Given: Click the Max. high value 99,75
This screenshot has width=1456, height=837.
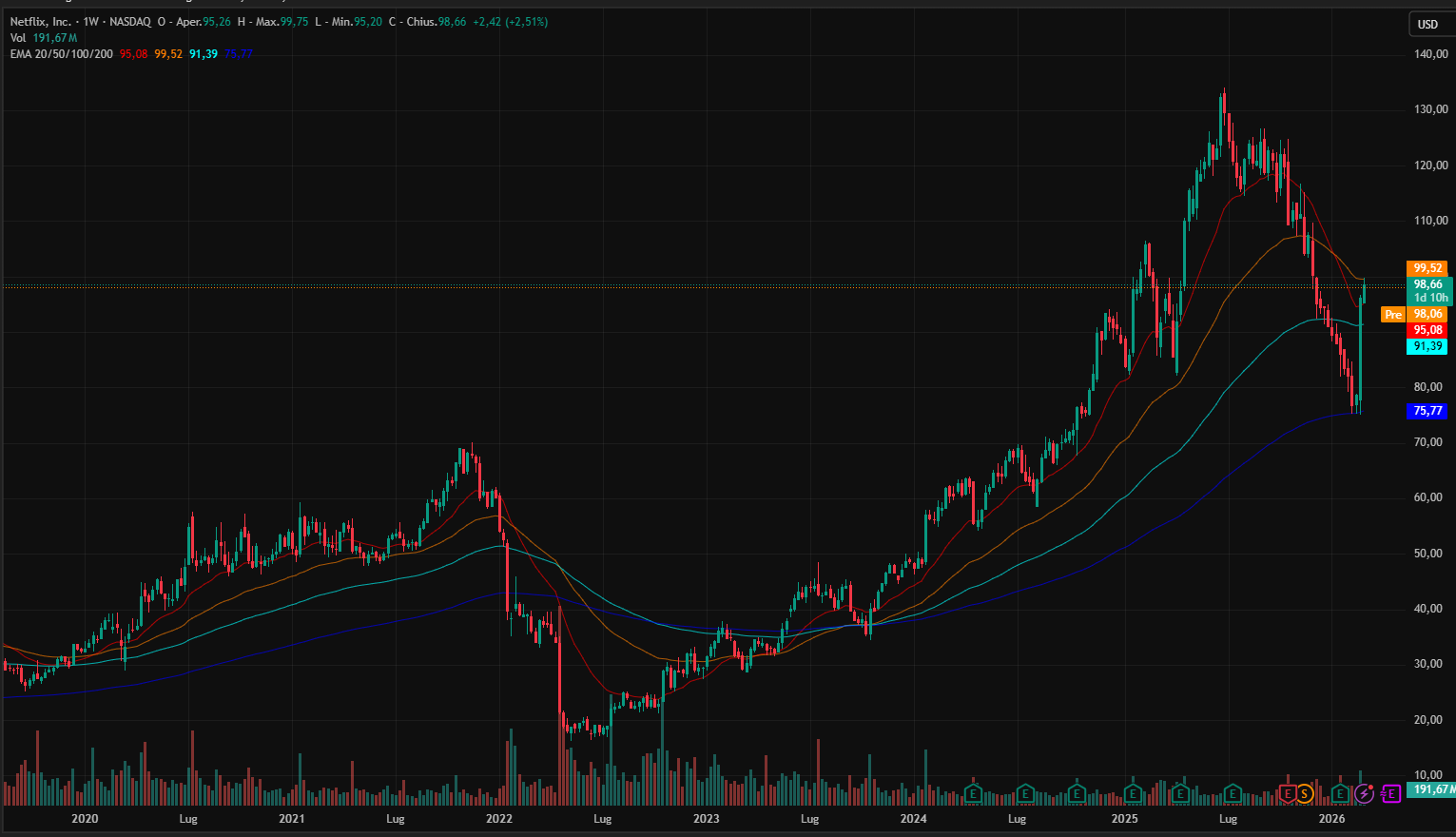Looking at the screenshot, I should 295,22.
